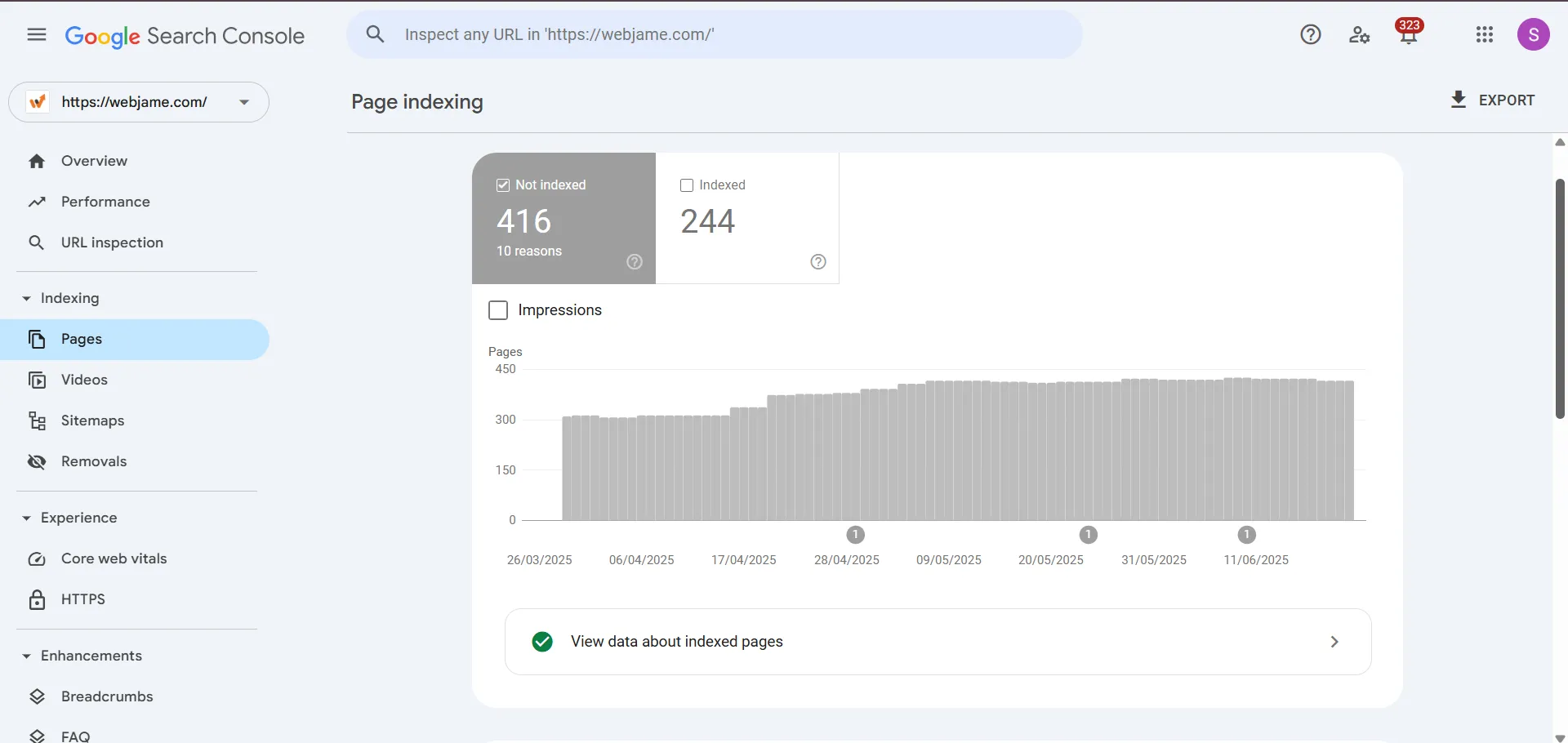This screenshot has width=1568, height=743.
Task: Collapse the Experience section
Action: point(26,518)
